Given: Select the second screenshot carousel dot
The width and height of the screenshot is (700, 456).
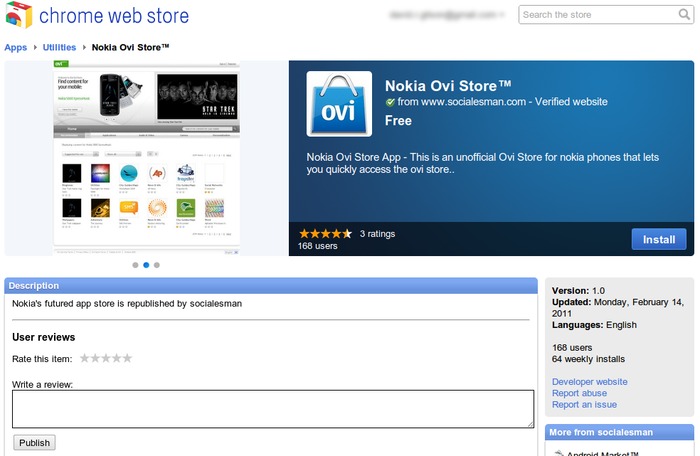Looking at the screenshot, I should [146, 266].
